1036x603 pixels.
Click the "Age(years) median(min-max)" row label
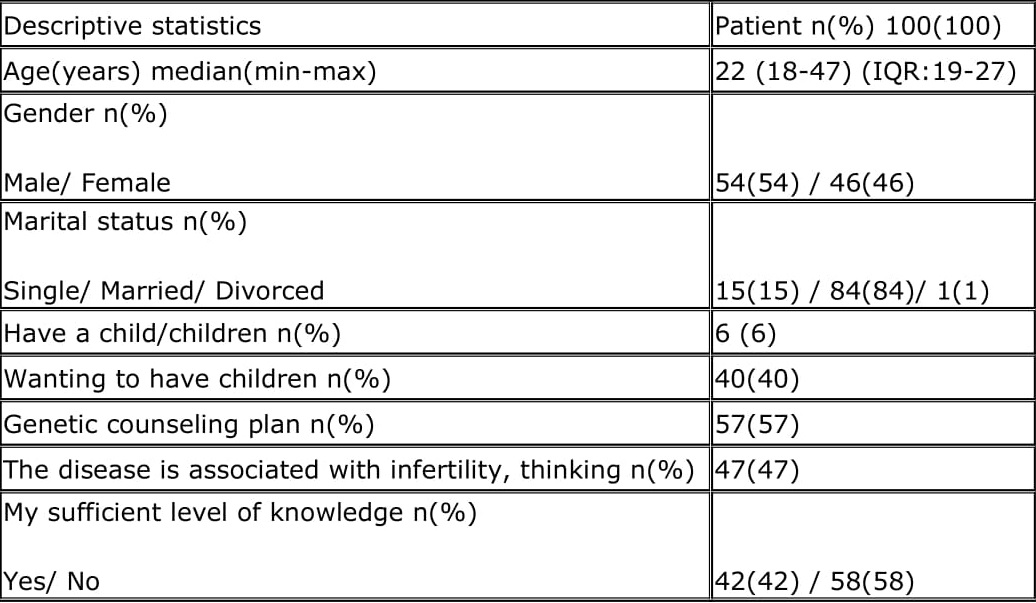(190, 72)
